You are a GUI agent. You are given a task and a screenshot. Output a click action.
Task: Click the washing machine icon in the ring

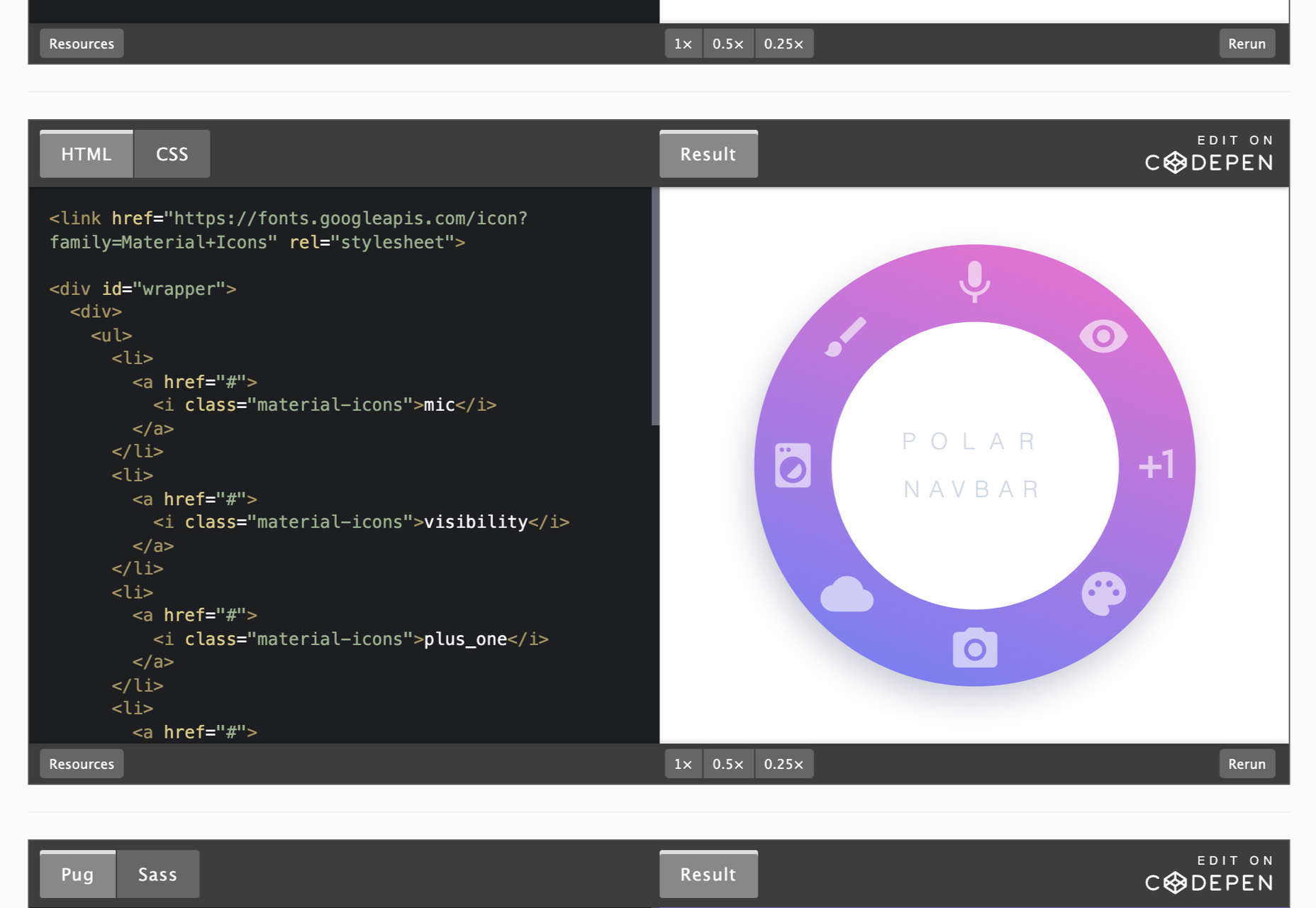tap(793, 465)
